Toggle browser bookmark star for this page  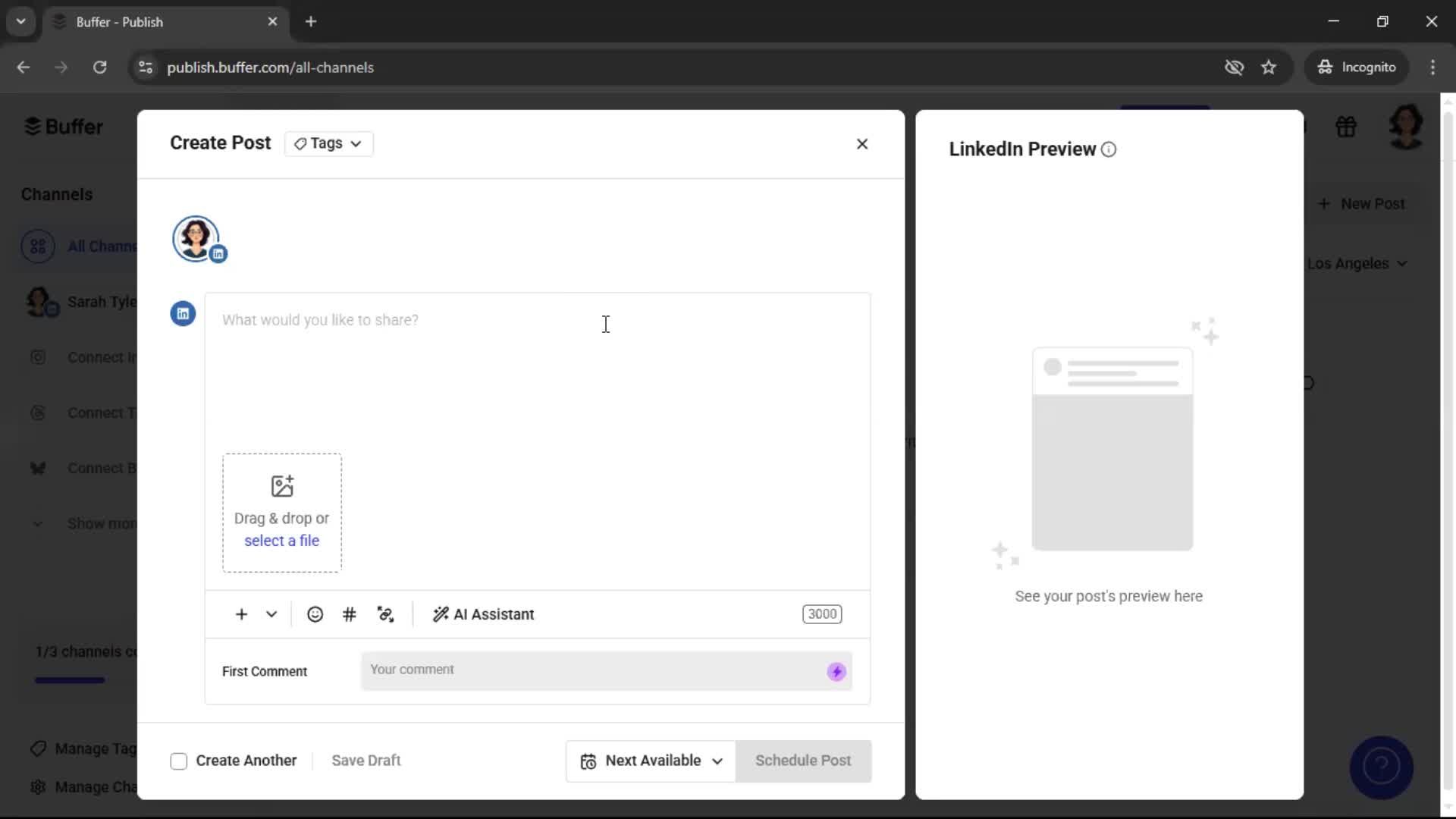point(1269,67)
